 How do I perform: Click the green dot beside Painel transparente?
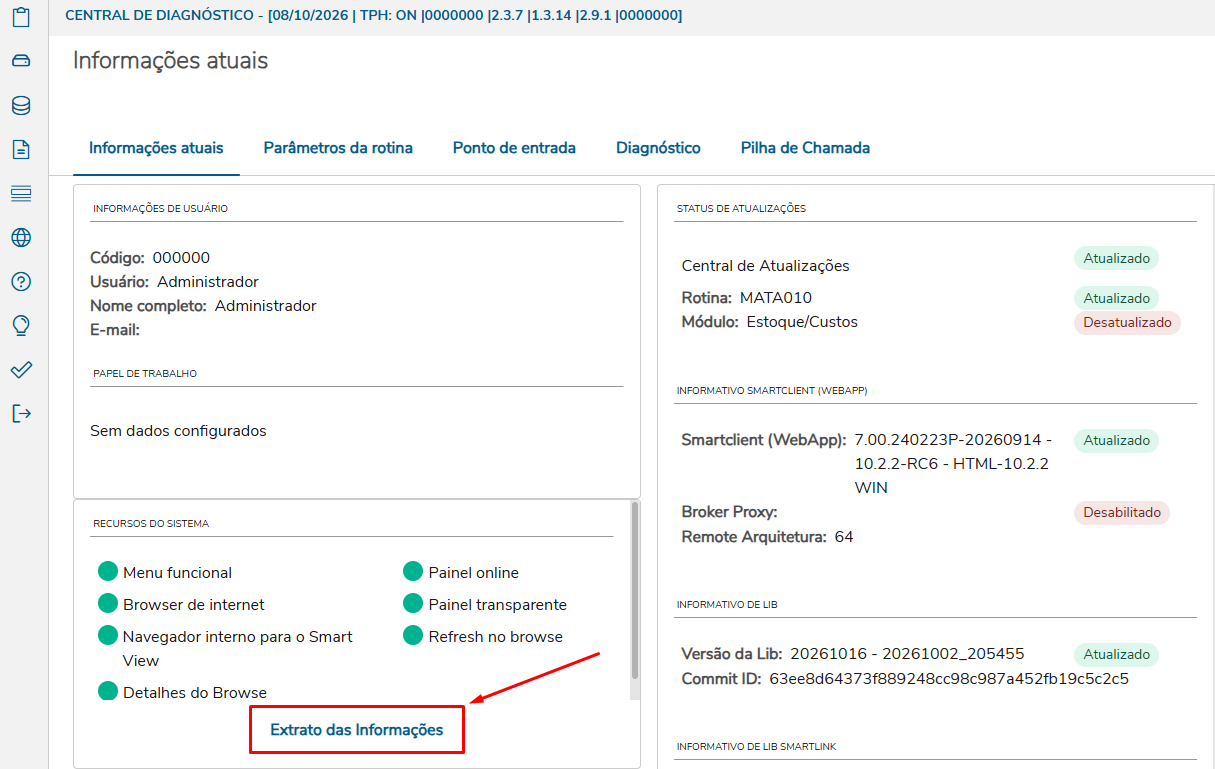pyautogui.click(x=413, y=603)
